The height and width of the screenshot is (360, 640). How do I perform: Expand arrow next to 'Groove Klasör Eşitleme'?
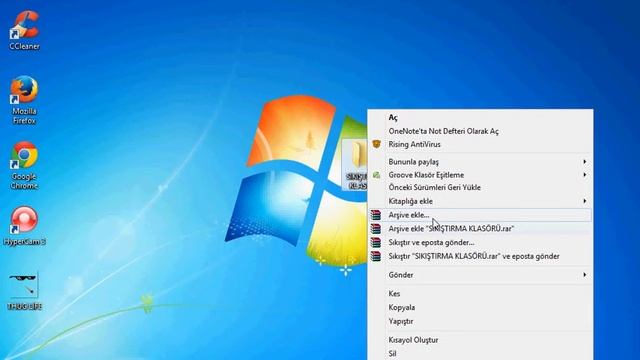(584, 175)
